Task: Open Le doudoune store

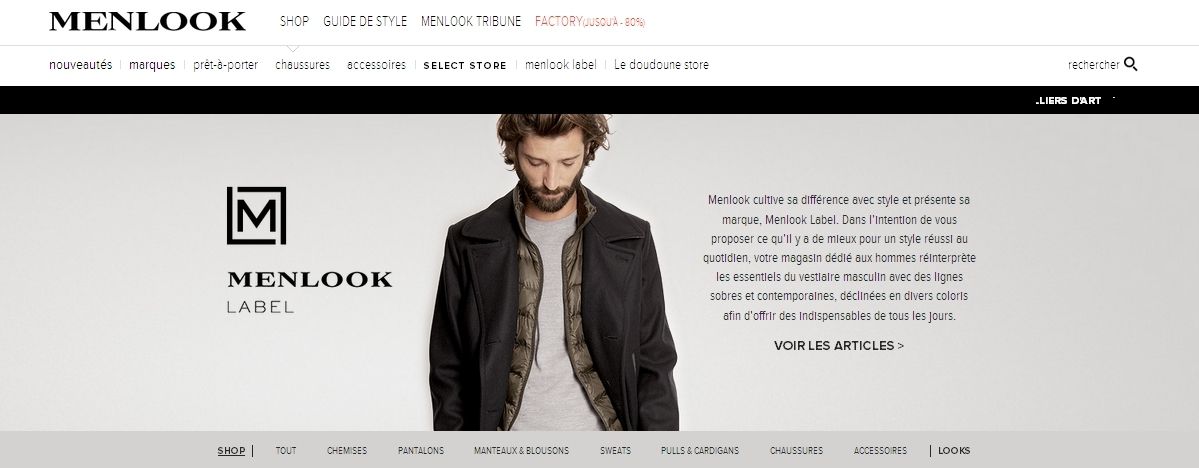Action: click(661, 65)
